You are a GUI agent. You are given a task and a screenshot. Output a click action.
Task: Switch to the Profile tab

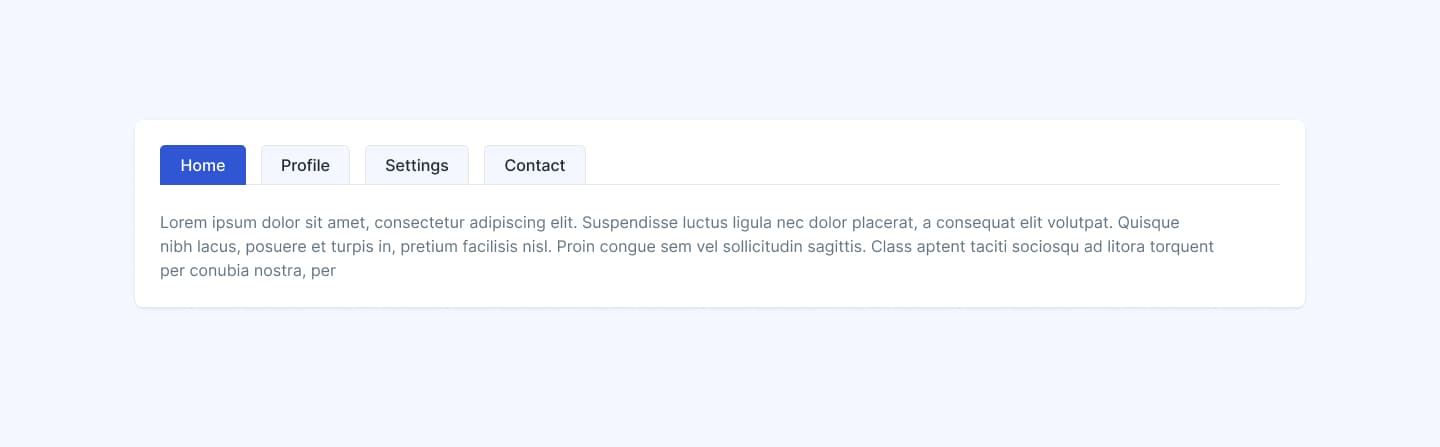coord(305,165)
